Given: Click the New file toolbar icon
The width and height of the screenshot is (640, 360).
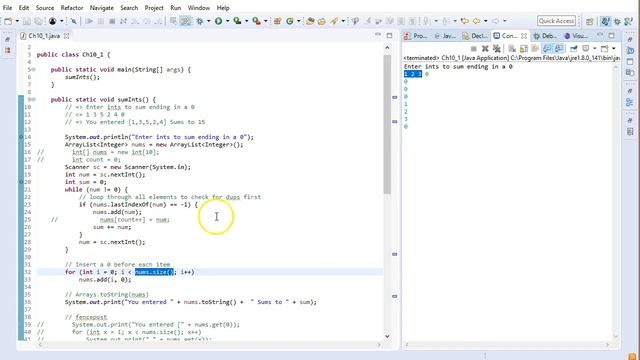Looking at the screenshot, I should pyautogui.click(x=8, y=21).
